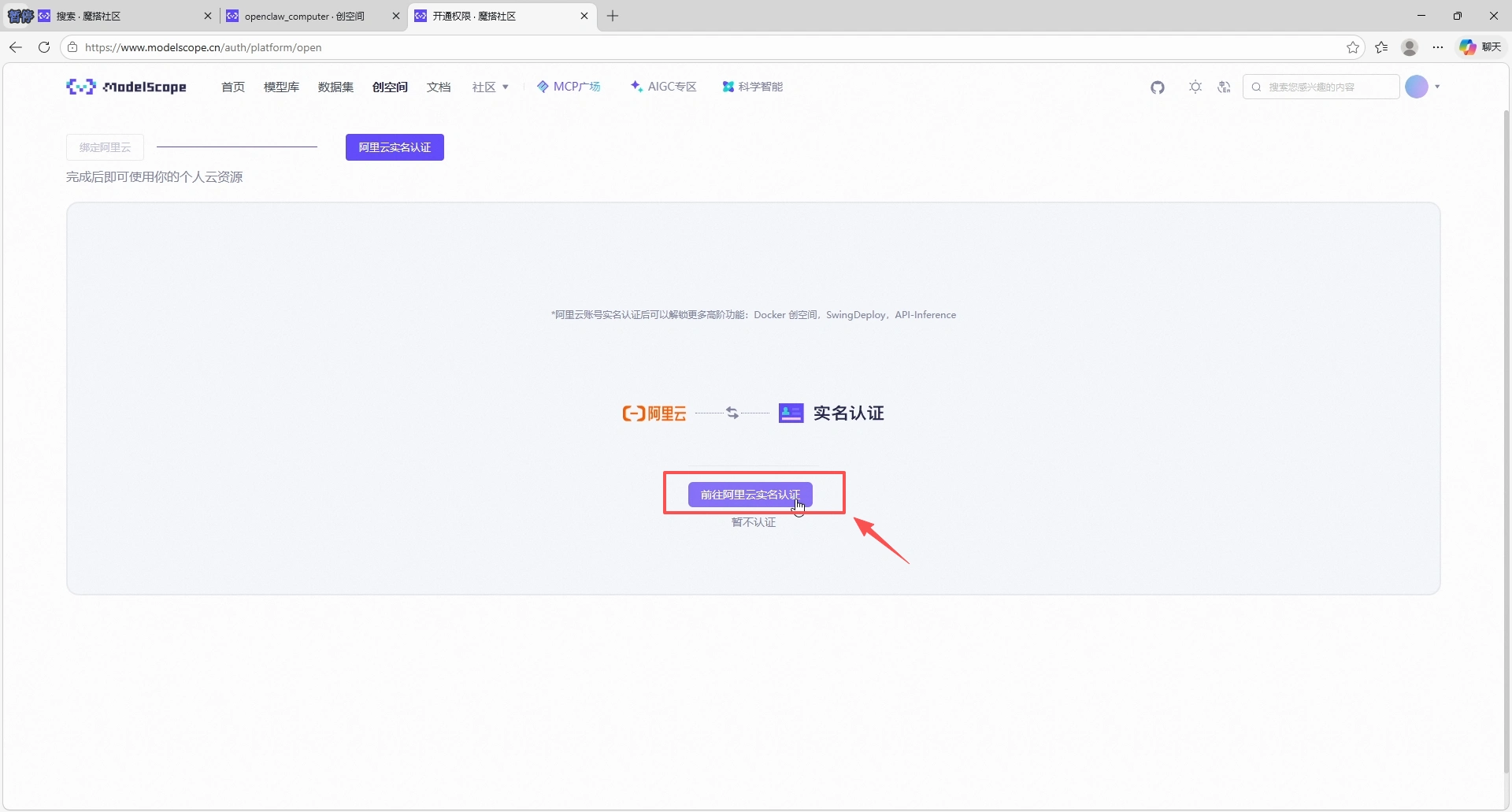Close the 搜索 · 魔搭社区 tab
Viewport: 1512px width, 812px height.
click(x=208, y=16)
